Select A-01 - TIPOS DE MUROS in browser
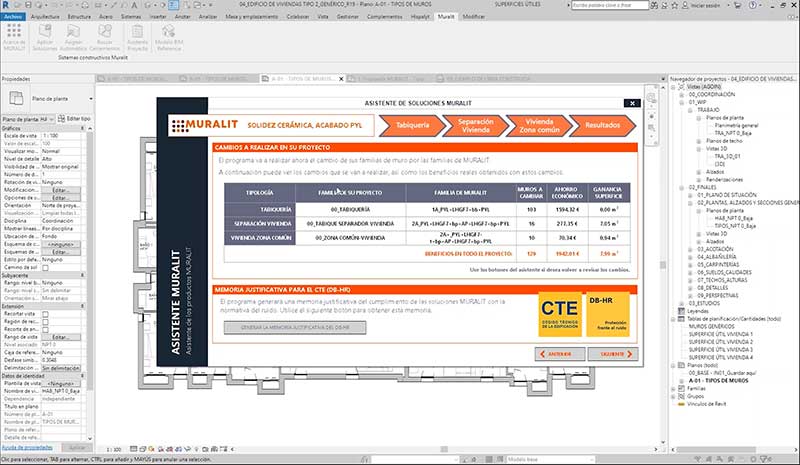This screenshot has height=465, width=800. coord(718,381)
